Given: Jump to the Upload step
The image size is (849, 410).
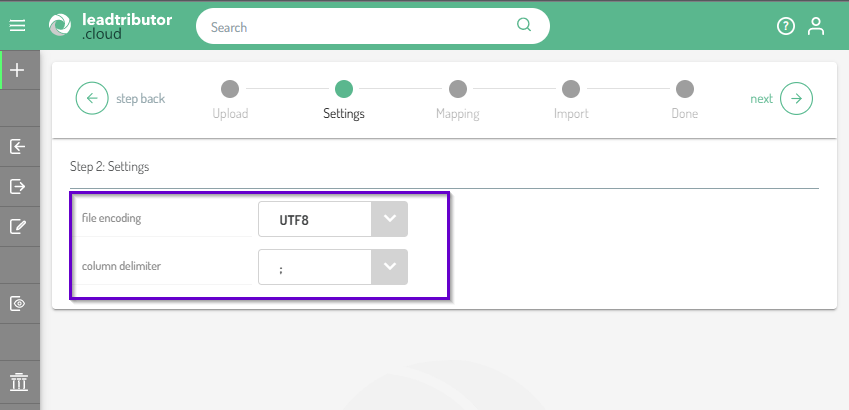Looking at the screenshot, I should tap(230, 89).
